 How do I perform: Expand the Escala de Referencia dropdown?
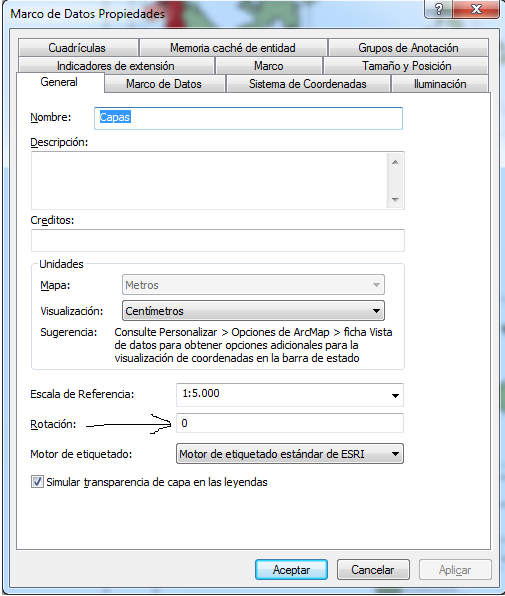(x=395, y=395)
